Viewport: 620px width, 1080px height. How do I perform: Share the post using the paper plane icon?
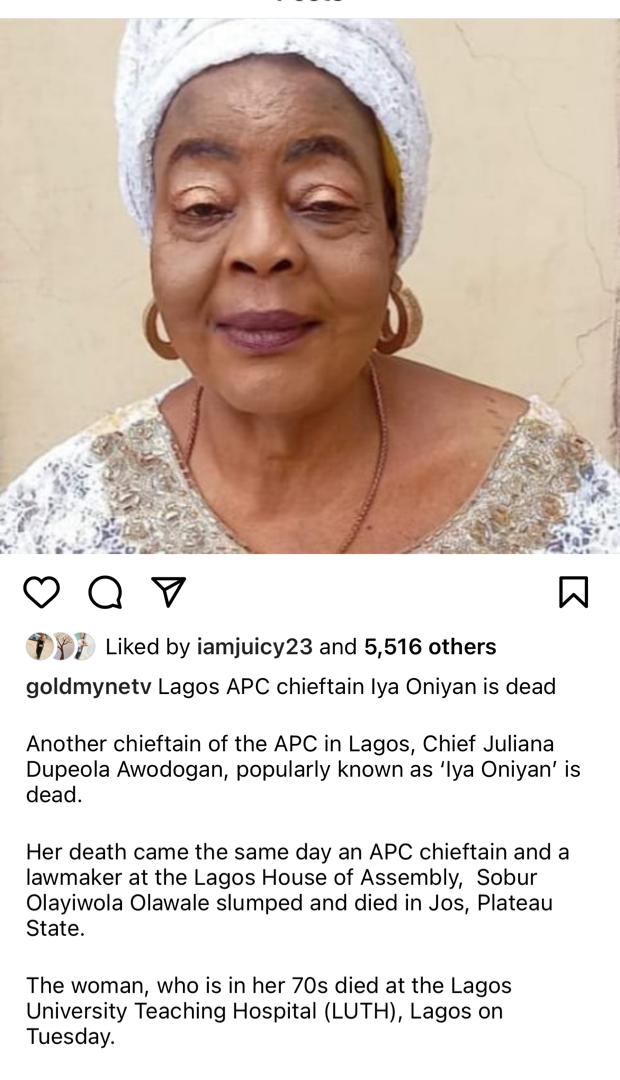pos(167,592)
